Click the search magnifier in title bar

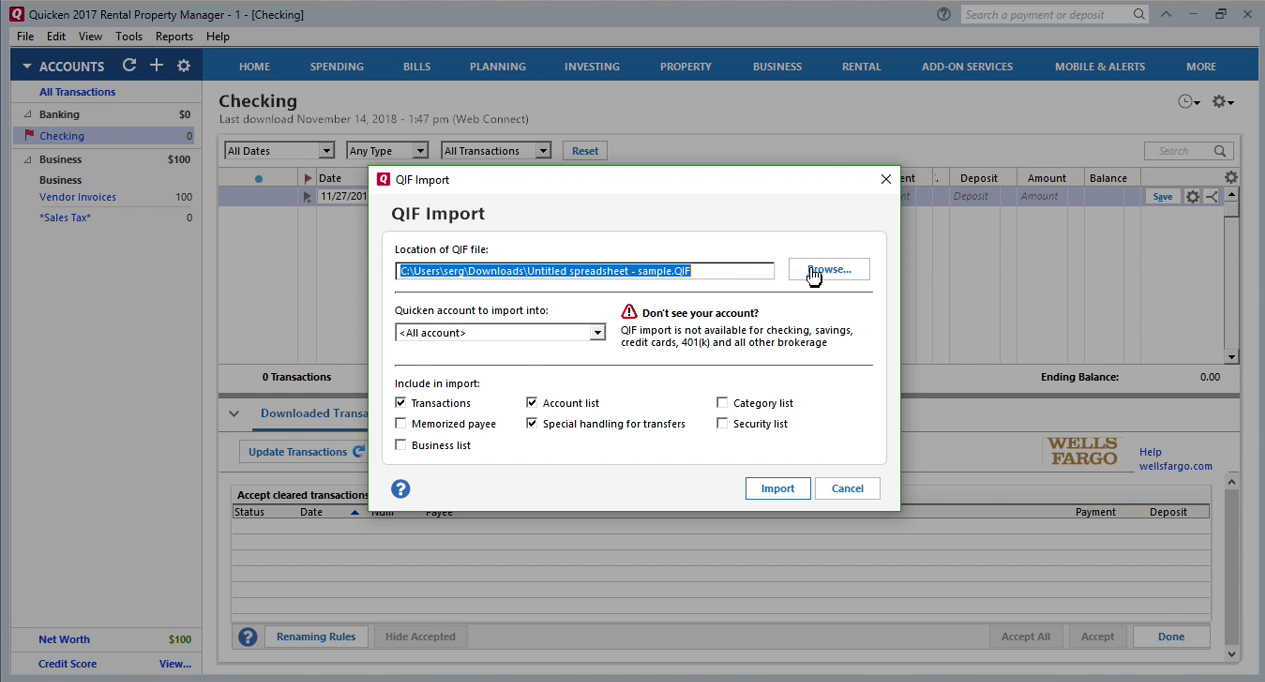point(1139,14)
